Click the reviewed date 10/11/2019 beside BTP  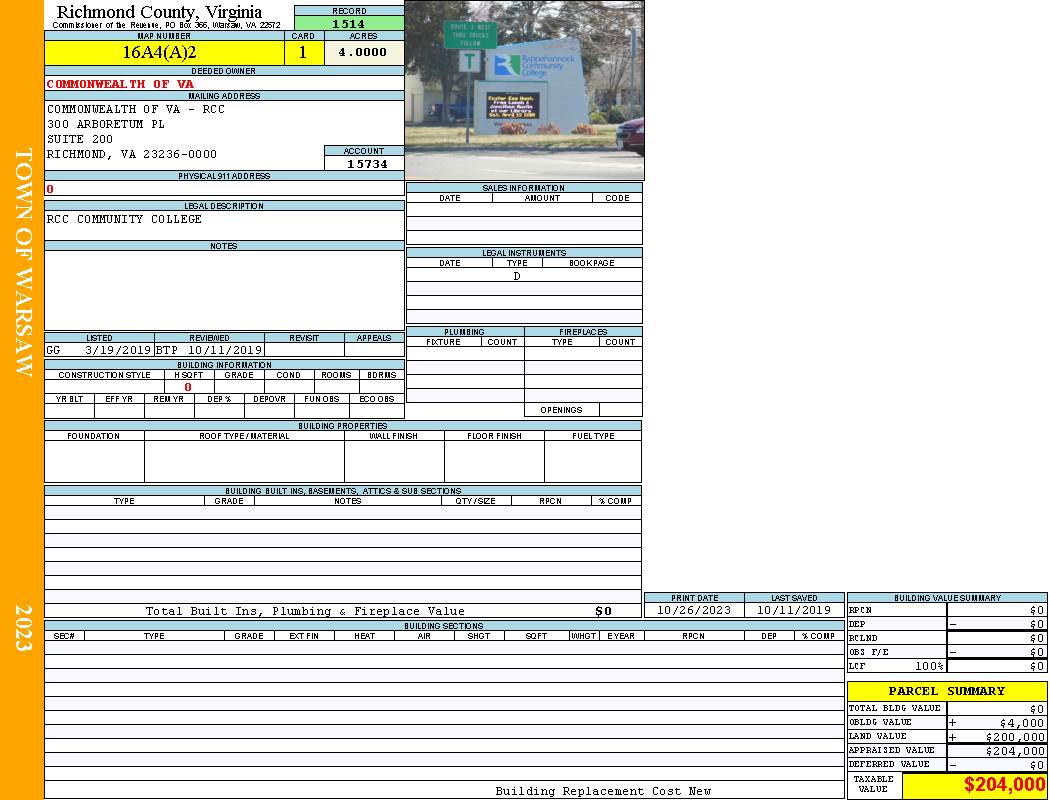click(224, 350)
